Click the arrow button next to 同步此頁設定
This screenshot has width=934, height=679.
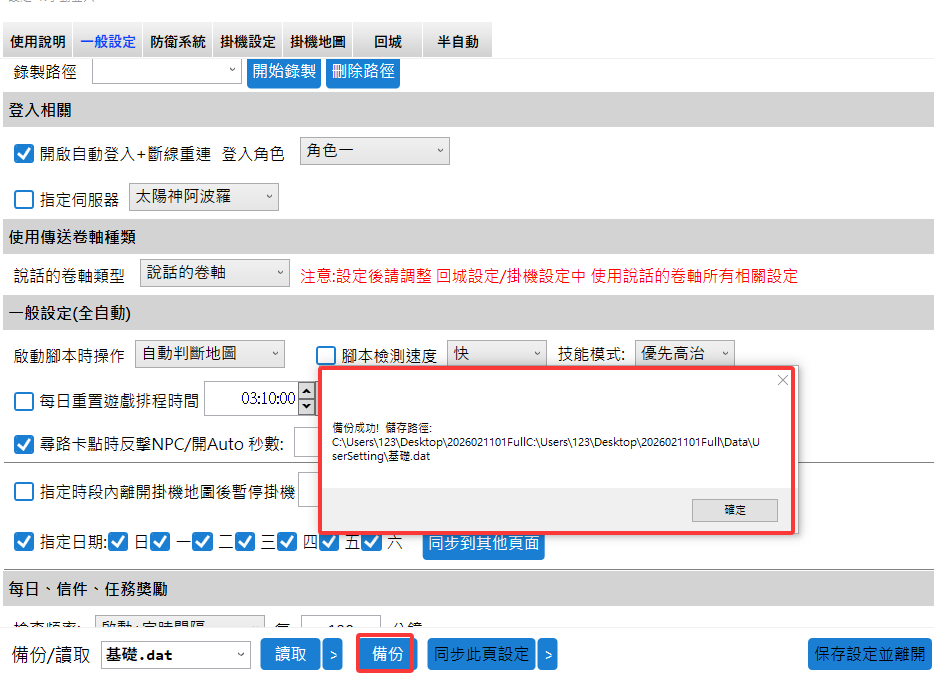[547, 655]
